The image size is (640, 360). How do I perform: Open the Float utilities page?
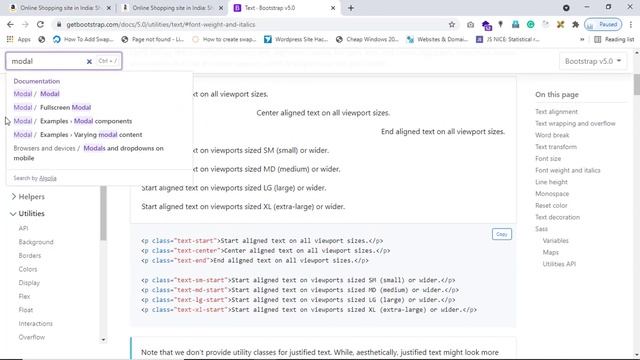[26, 310]
